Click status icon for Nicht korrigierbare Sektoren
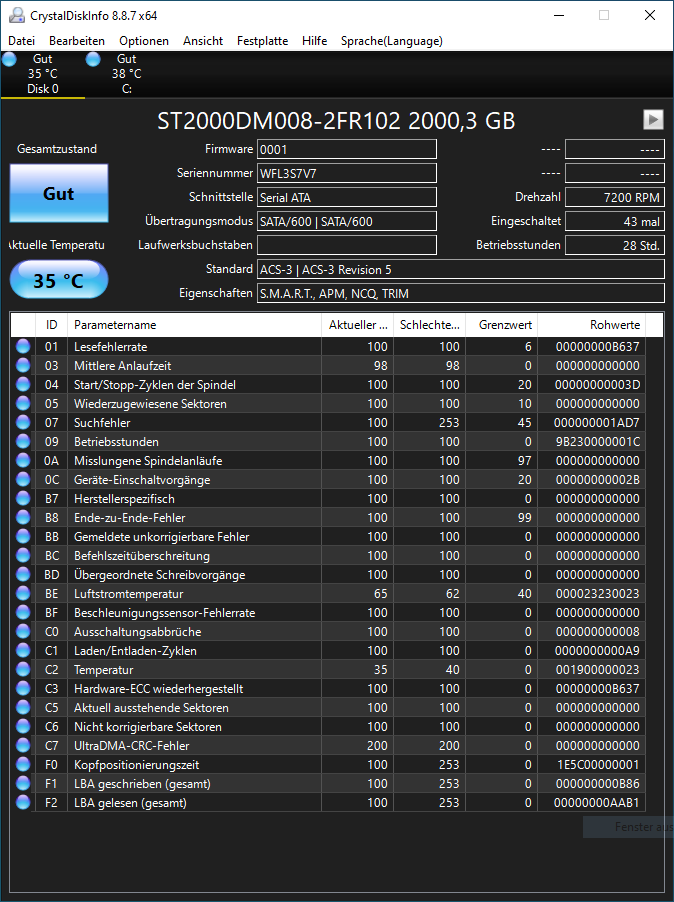The image size is (674, 902). (23, 726)
